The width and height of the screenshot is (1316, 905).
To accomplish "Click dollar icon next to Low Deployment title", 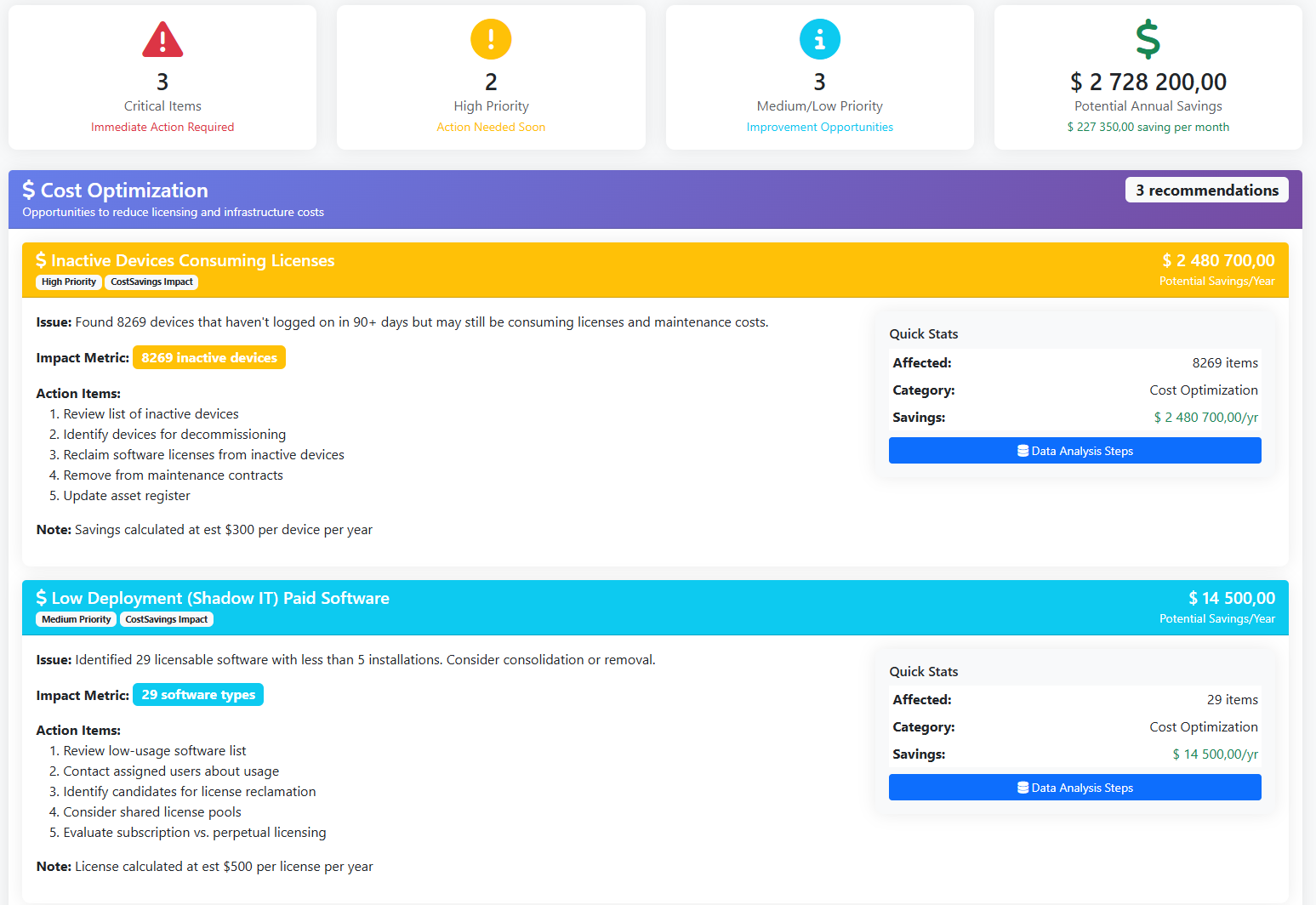I will tap(41, 598).
